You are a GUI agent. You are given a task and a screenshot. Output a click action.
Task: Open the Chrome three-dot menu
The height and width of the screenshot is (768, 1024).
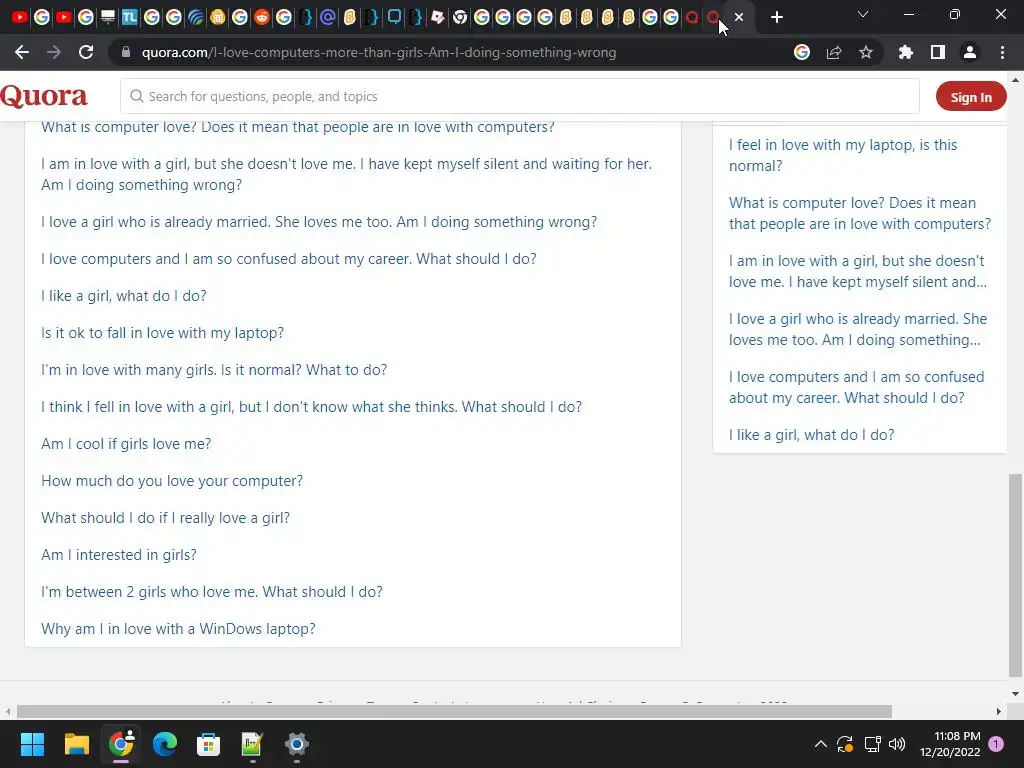pos(1002,52)
